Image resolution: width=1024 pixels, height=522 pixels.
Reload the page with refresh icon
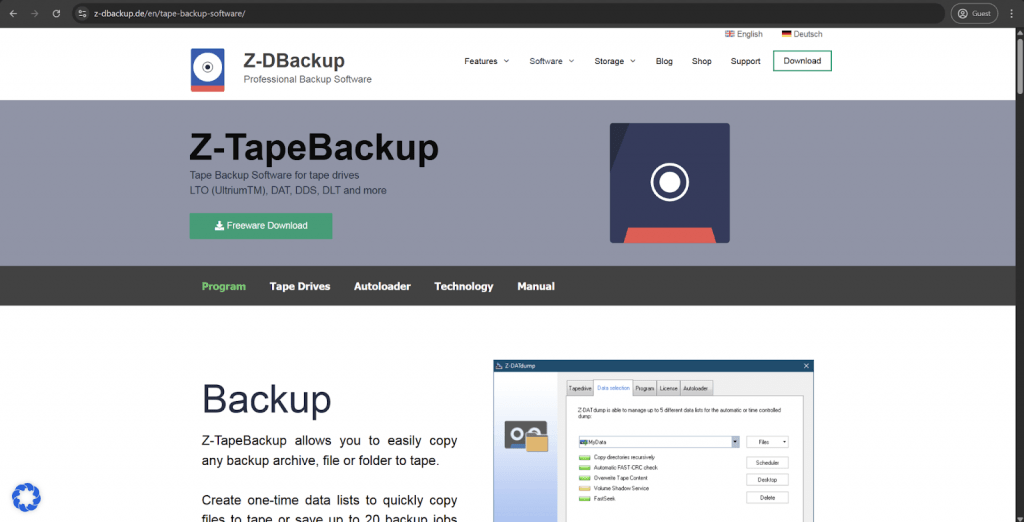[x=56, y=14]
